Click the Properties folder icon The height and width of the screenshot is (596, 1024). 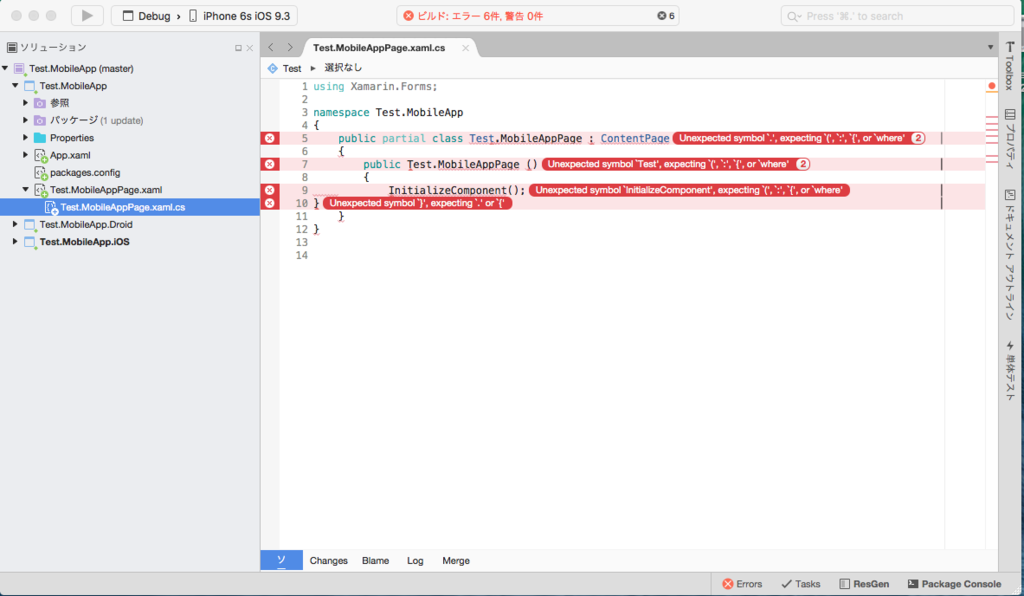pyautogui.click(x=40, y=138)
